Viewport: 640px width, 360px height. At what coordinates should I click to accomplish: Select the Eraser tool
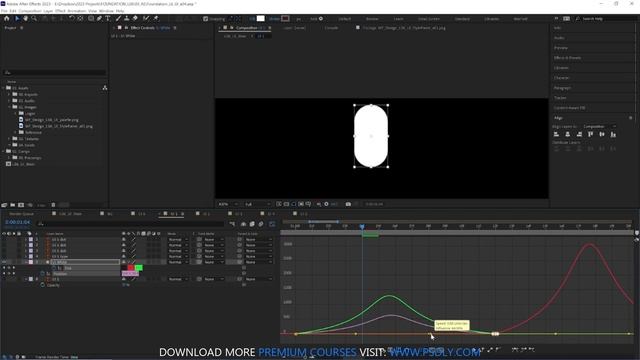135,18
